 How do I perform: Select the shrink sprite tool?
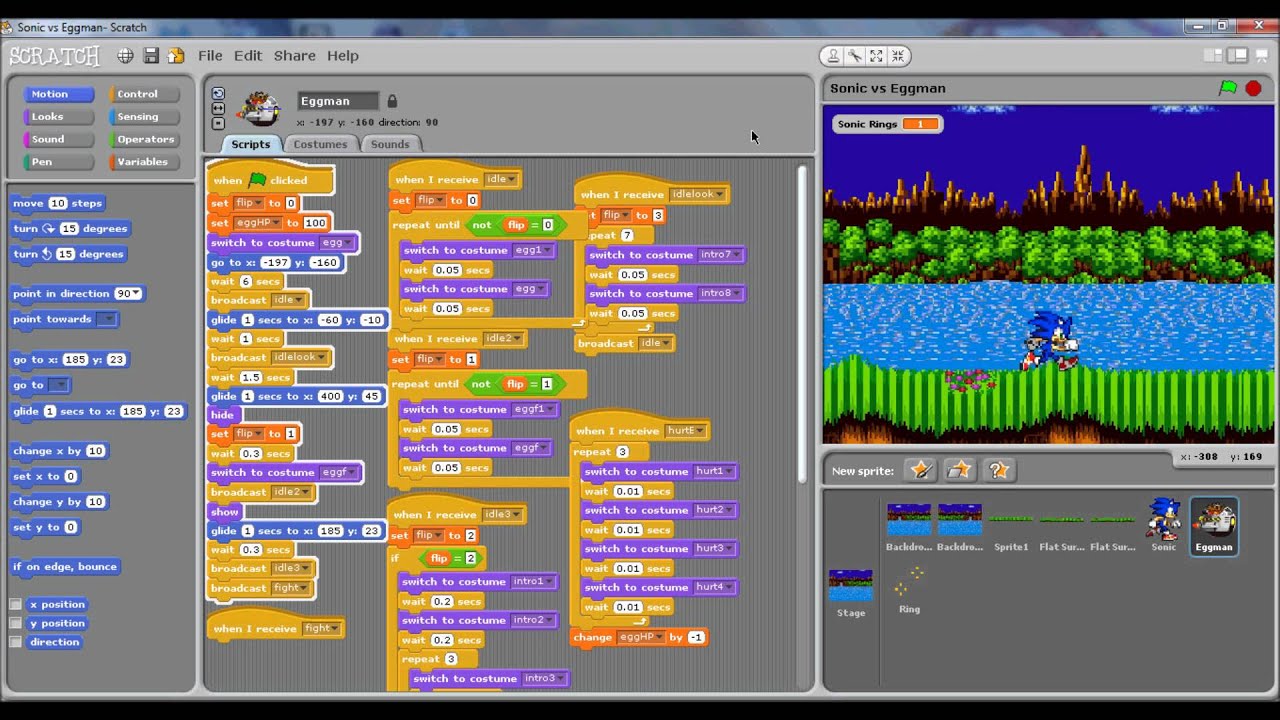click(898, 56)
